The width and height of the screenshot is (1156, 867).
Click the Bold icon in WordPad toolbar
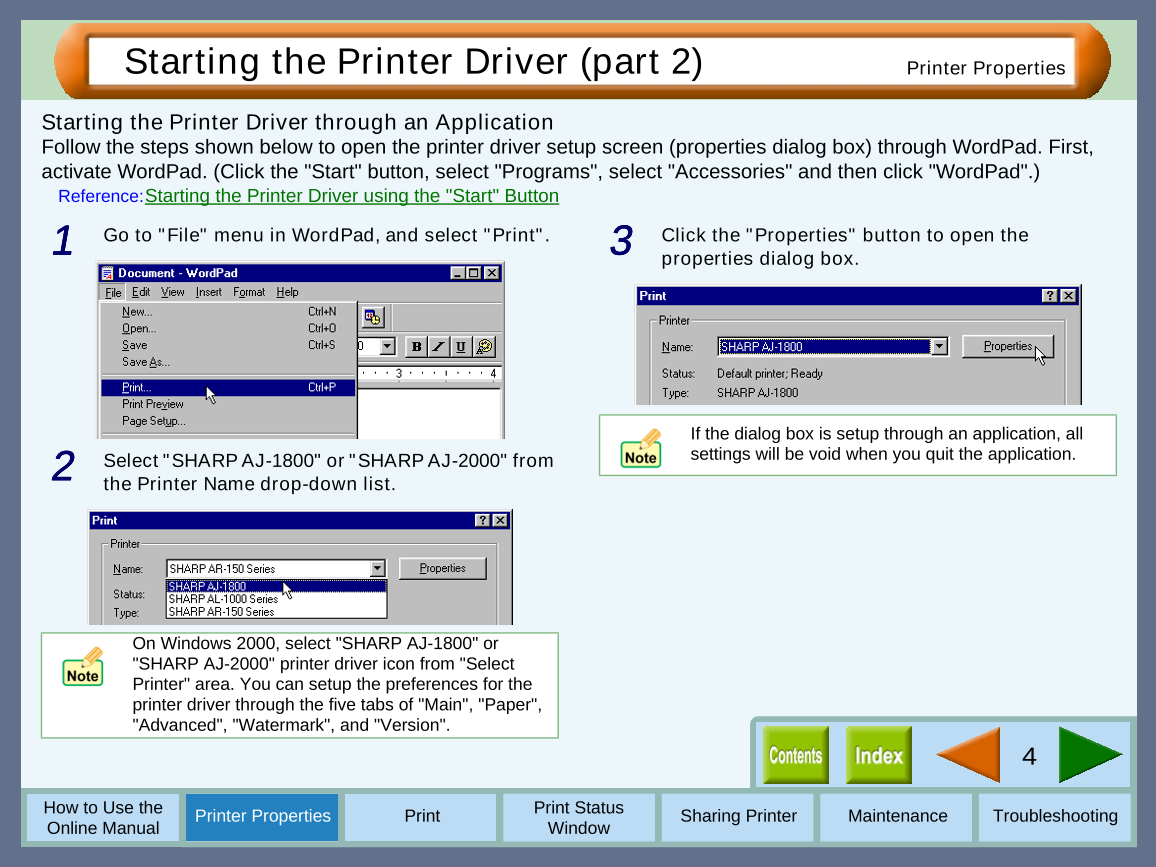417,347
